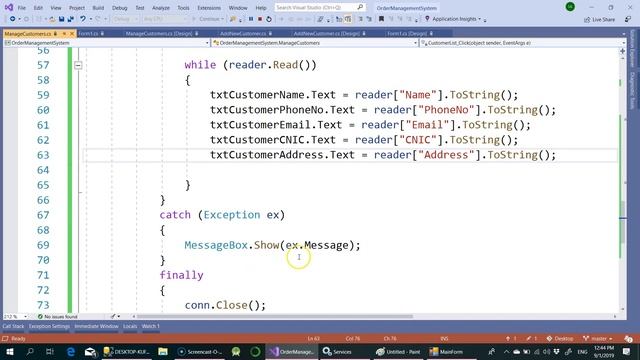640x360 pixels.
Task: Click the Windows taskbar search icon
Action: coord(30,351)
